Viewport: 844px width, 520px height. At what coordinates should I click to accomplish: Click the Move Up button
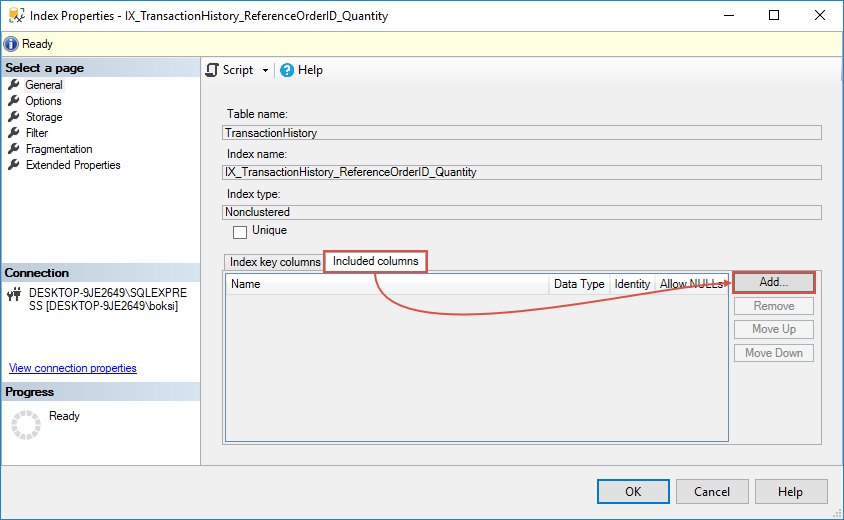click(774, 329)
